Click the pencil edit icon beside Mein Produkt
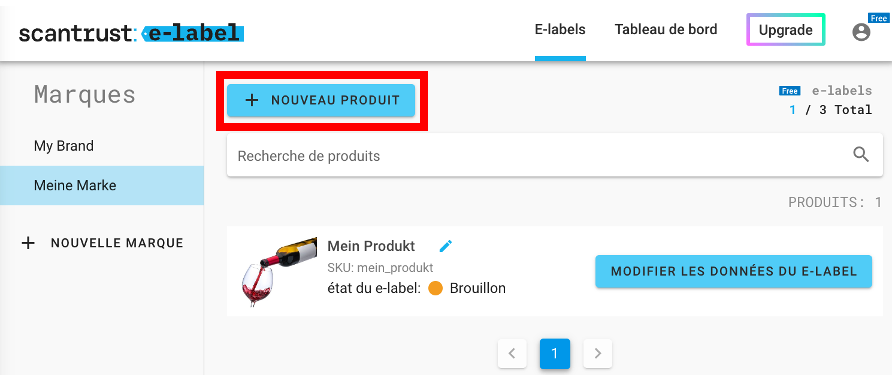 pos(446,246)
